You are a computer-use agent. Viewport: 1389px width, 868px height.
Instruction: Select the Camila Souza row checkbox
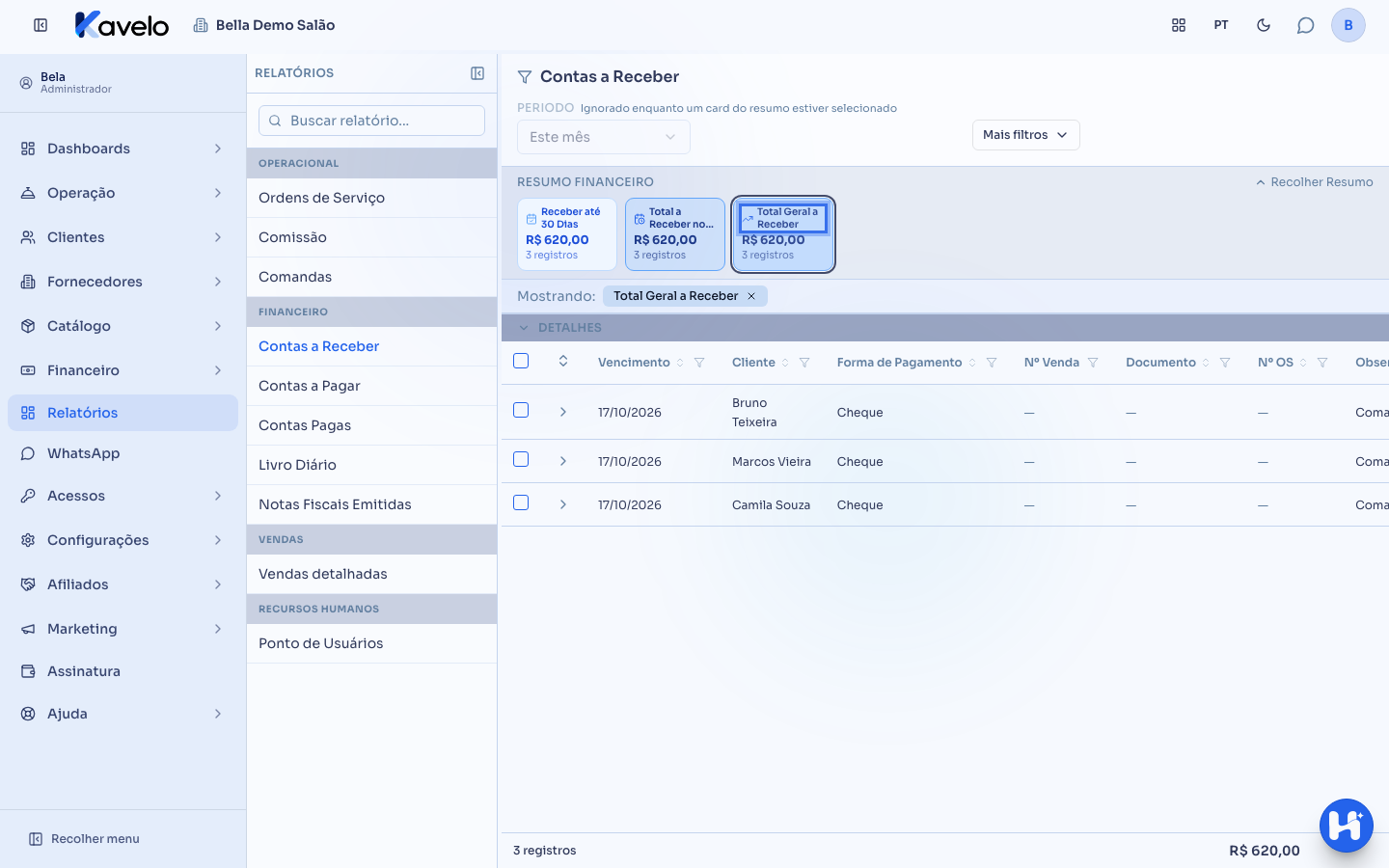521,502
